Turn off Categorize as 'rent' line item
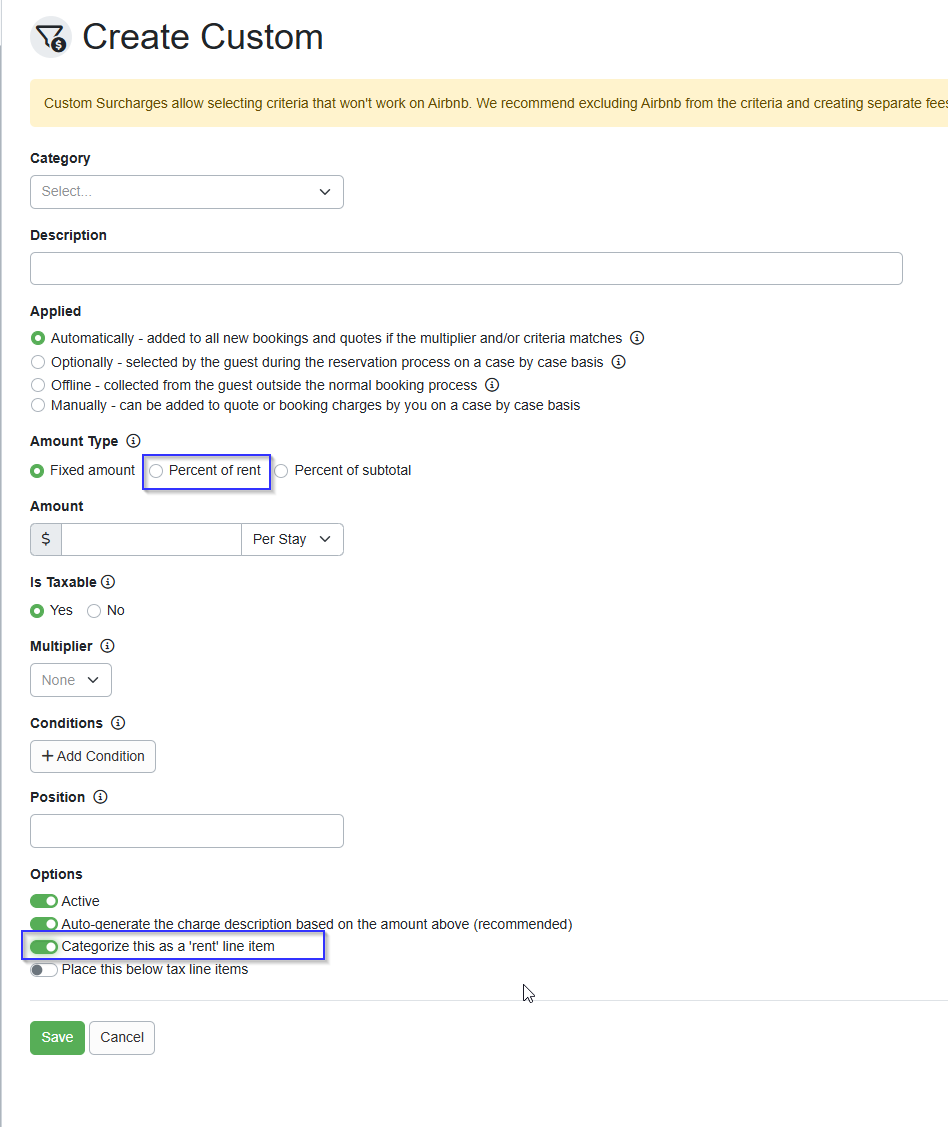The width and height of the screenshot is (948, 1127). click(x=44, y=947)
